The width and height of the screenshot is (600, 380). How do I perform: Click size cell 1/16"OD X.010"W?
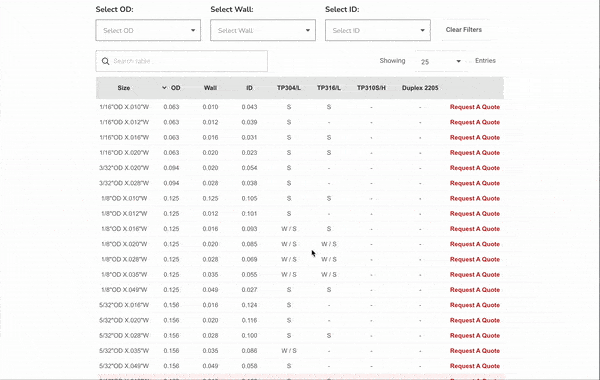124,107
